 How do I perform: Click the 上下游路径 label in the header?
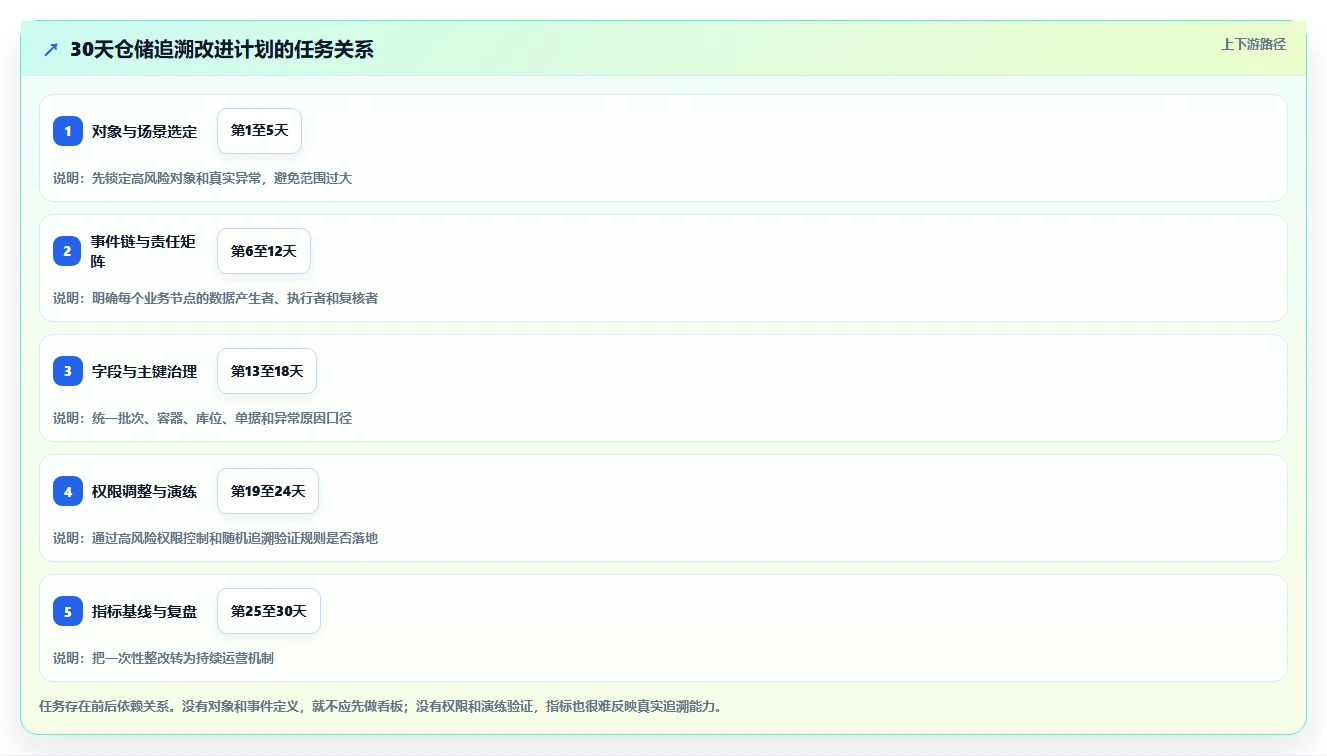point(1253,44)
